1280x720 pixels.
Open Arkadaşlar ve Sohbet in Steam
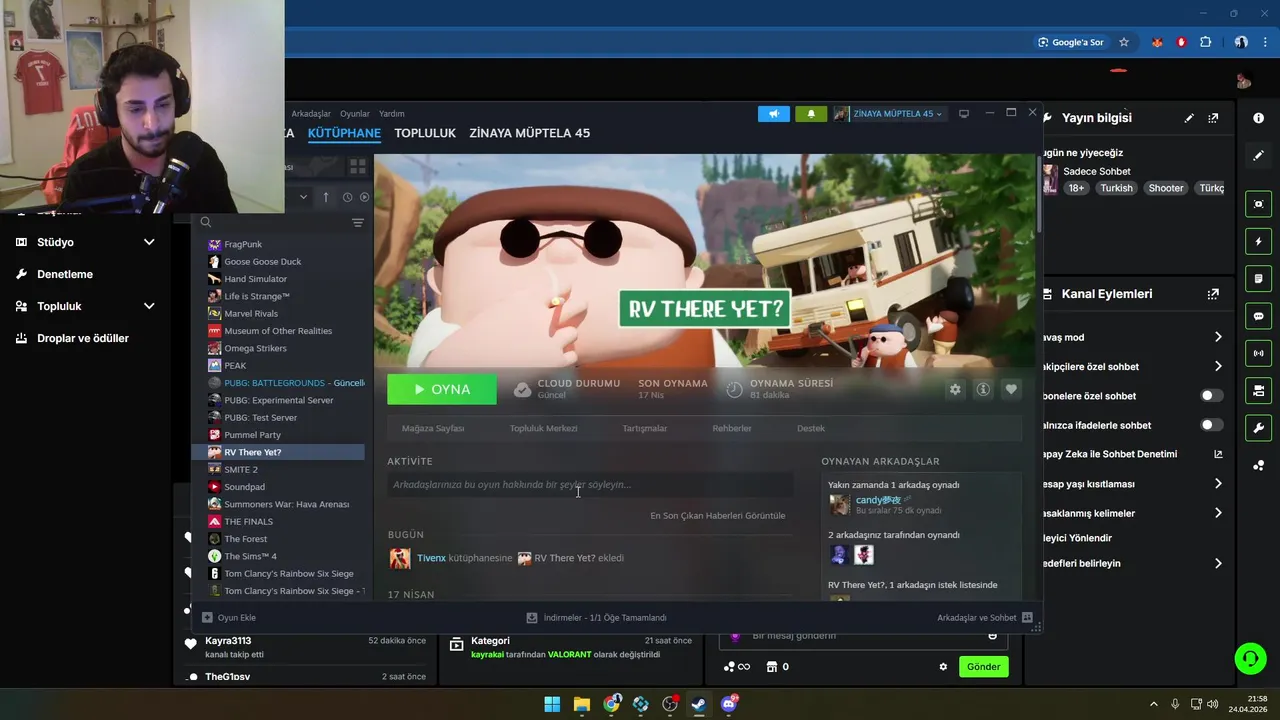tap(984, 618)
